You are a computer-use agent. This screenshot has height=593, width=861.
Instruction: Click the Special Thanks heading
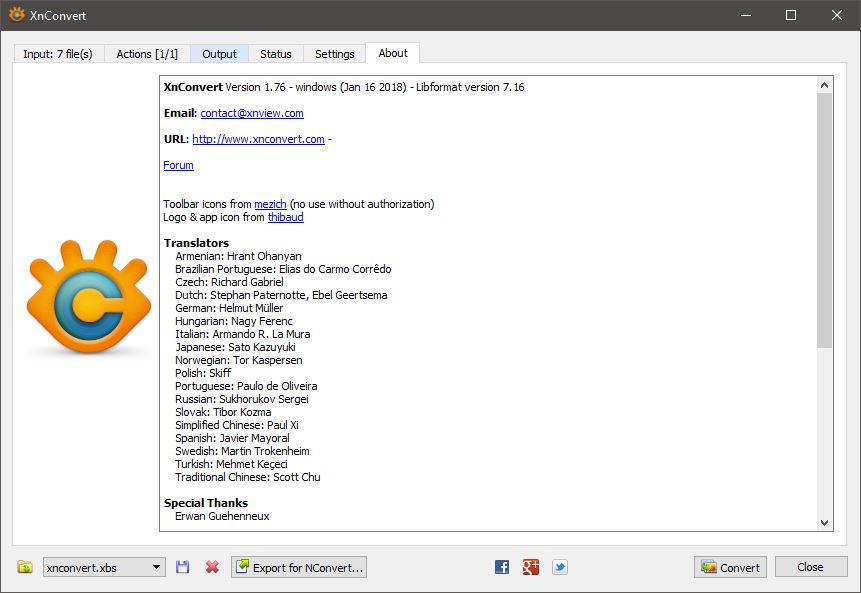point(206,504)
